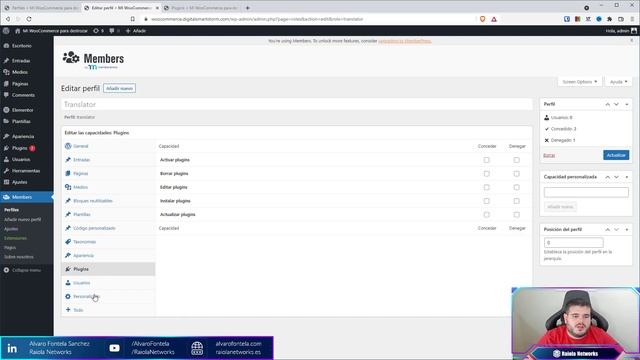Toggle Capacidad personalizada panel collapse arrow
The image size is (640, 360).
pos(627,177)
